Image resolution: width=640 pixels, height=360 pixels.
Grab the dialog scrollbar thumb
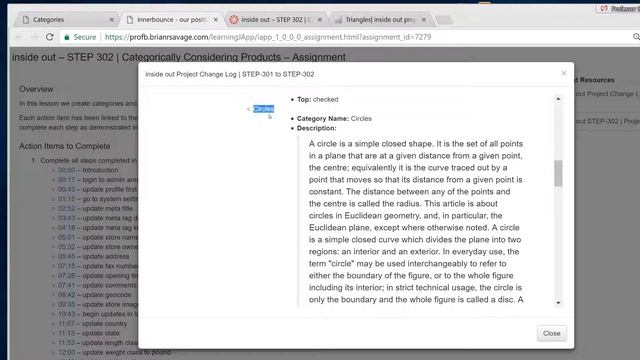pyautogui.click(x=558, y=173)
